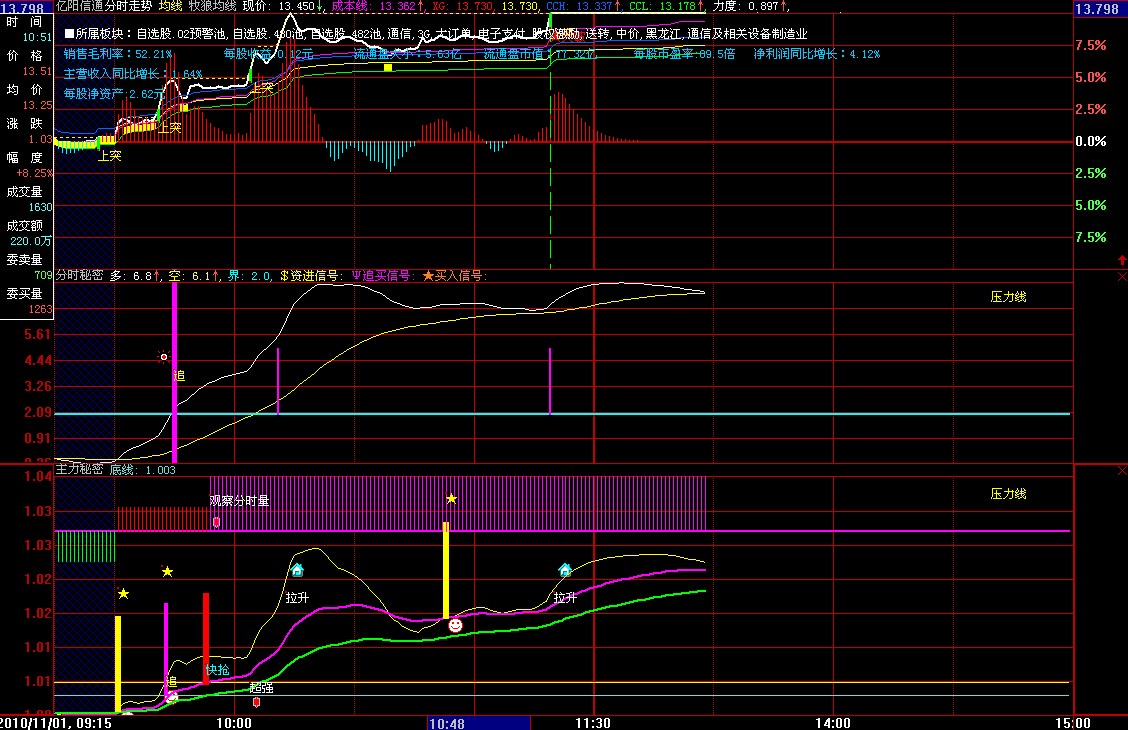Close the 分时秘密 indicator panel
This screenshot has height=730, width=1128.
coord(1120,276)
